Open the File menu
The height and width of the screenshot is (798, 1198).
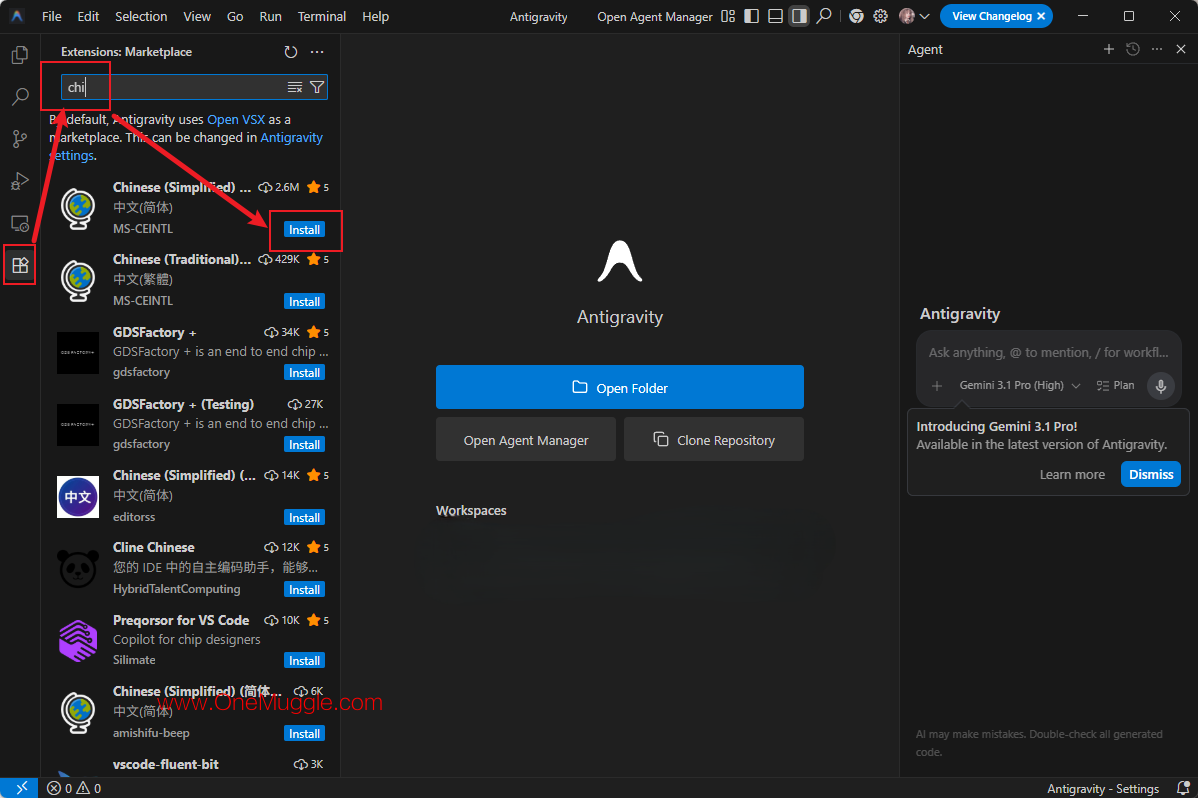coord(52,16)
